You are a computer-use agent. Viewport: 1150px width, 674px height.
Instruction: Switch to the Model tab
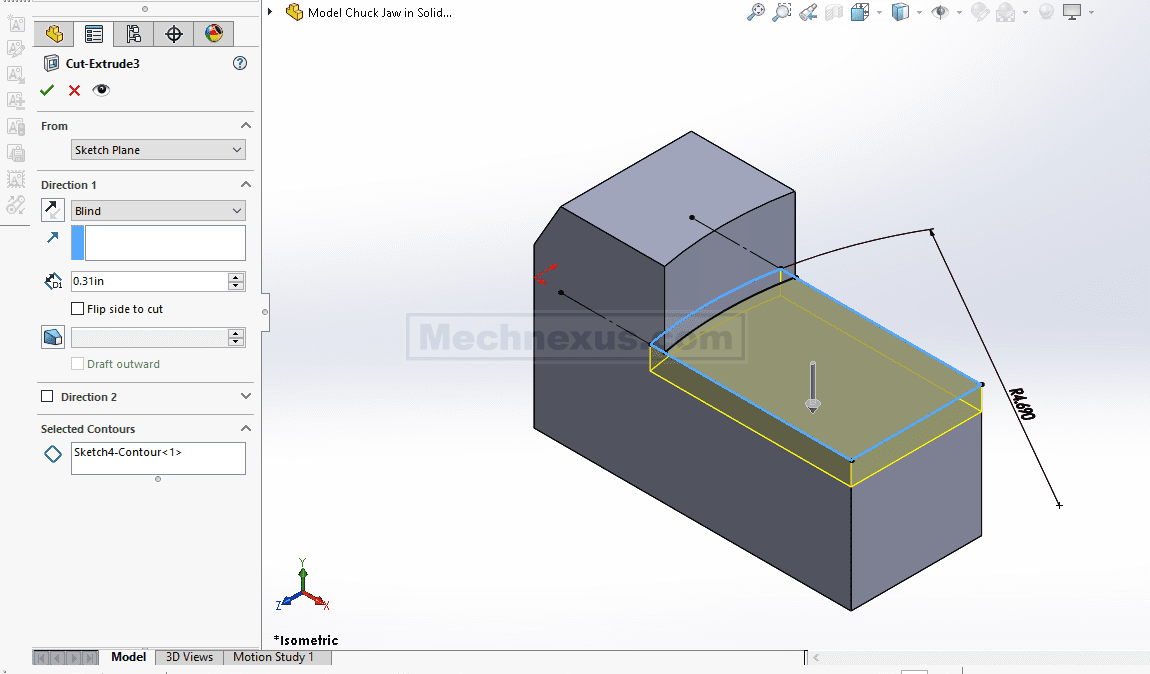(x=128, y=657)
